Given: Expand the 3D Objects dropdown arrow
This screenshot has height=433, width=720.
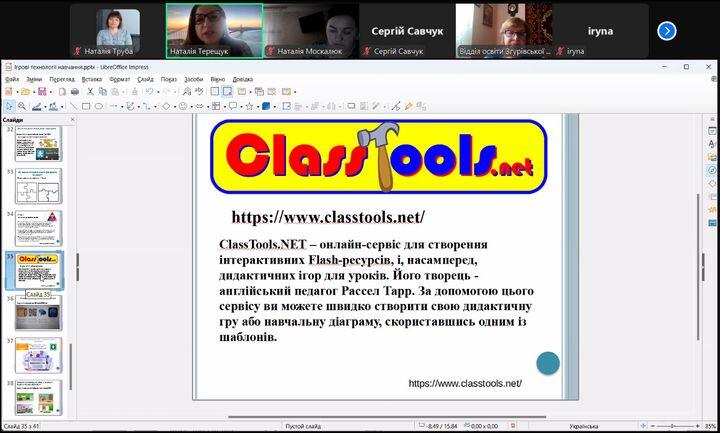Looking at the screenshot, I should pyautogui.click(x=275, y=107).
